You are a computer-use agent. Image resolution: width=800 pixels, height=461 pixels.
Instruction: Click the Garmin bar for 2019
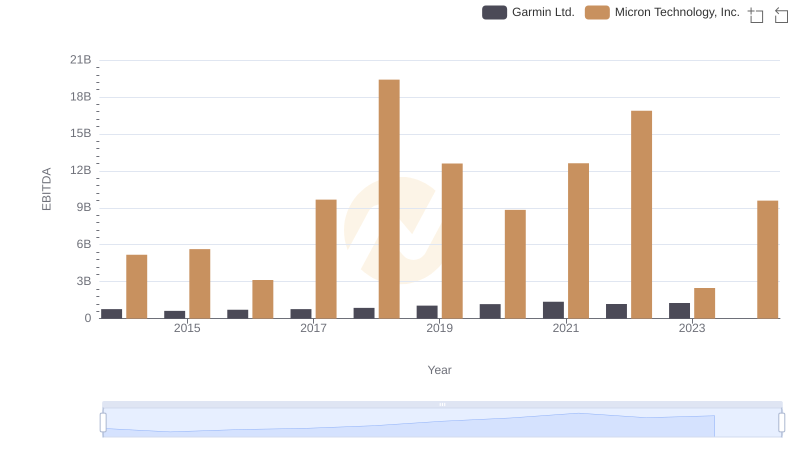point(427,312)
